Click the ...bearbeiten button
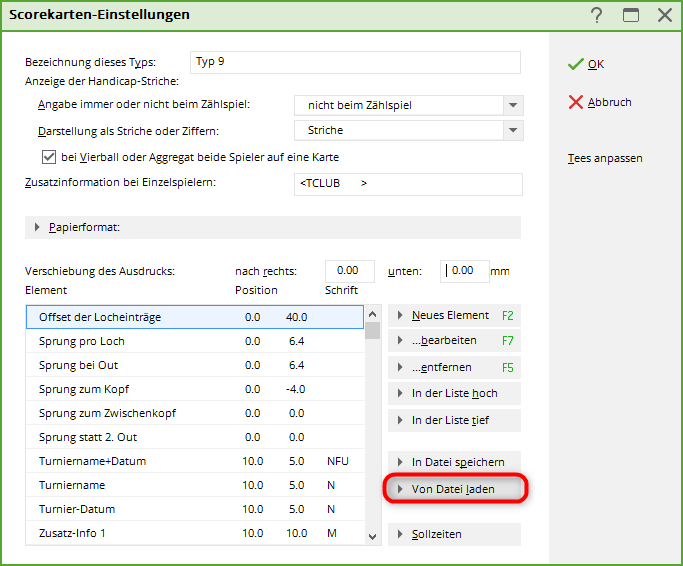Image resolution: width=683 pixels, height=566 pixels. [453, 341]
